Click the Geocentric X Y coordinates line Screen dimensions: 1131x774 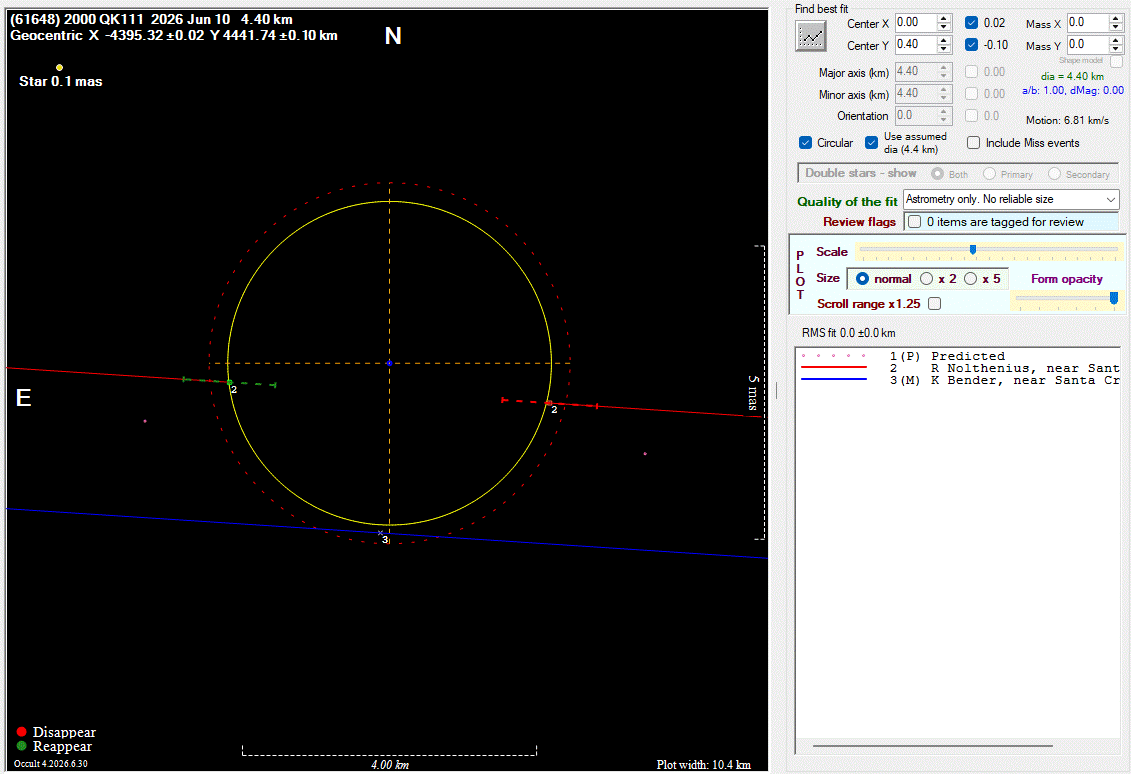coord(174,35)
